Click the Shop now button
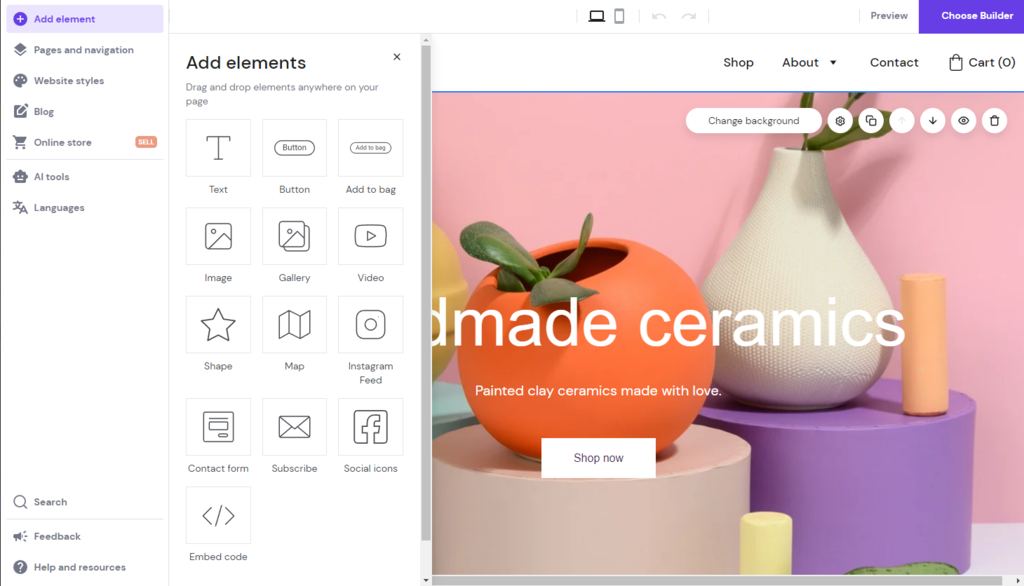1024x586 pixels. pos(598,457)
